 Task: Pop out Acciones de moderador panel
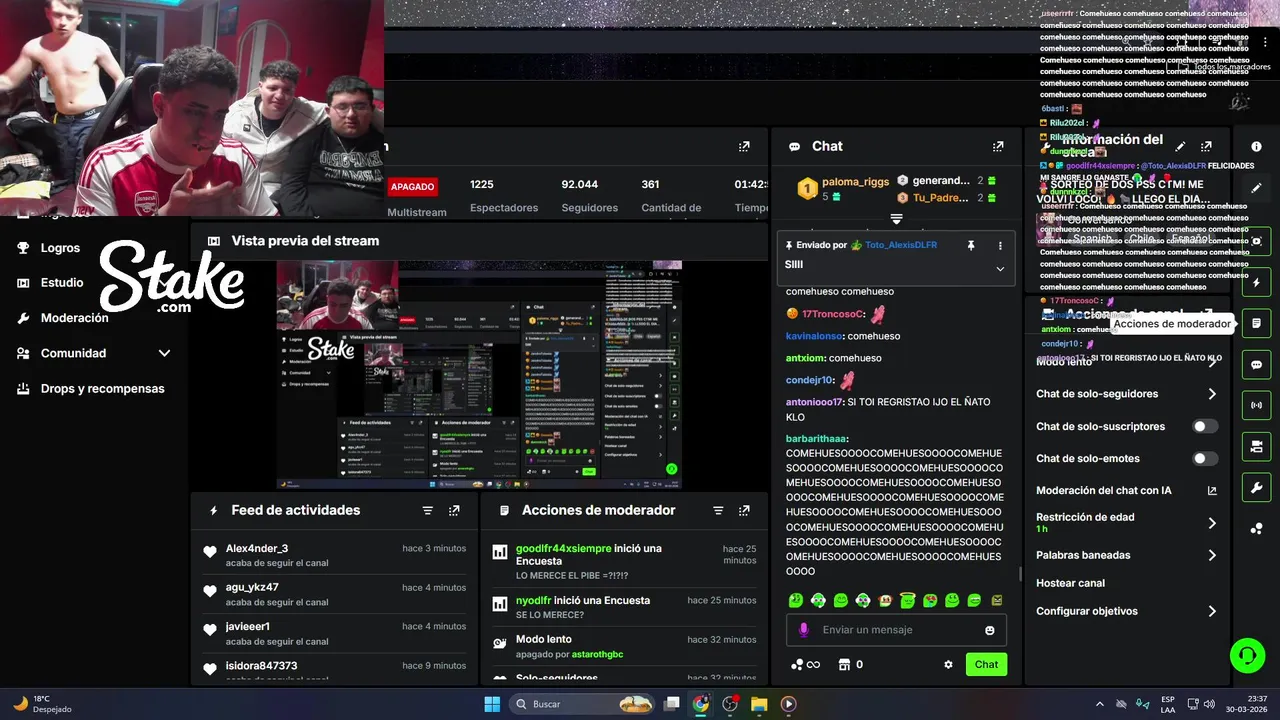pyautogui.click(x=744, y=510)
